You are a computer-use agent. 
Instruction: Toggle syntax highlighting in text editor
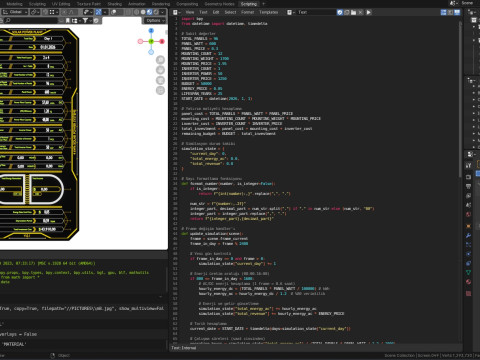coord(457,12)
